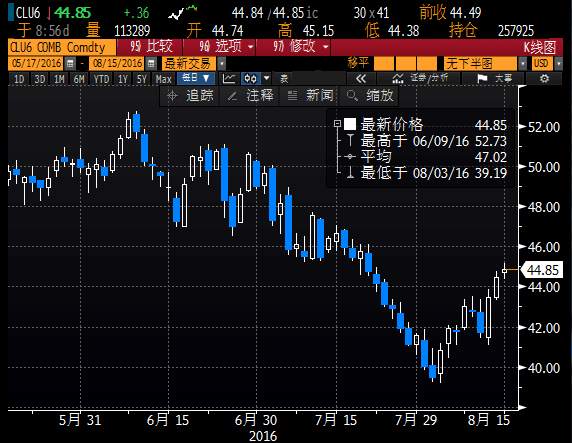572x443 pixels.
Task: Select the 1D range
Action: click(19, 79)
